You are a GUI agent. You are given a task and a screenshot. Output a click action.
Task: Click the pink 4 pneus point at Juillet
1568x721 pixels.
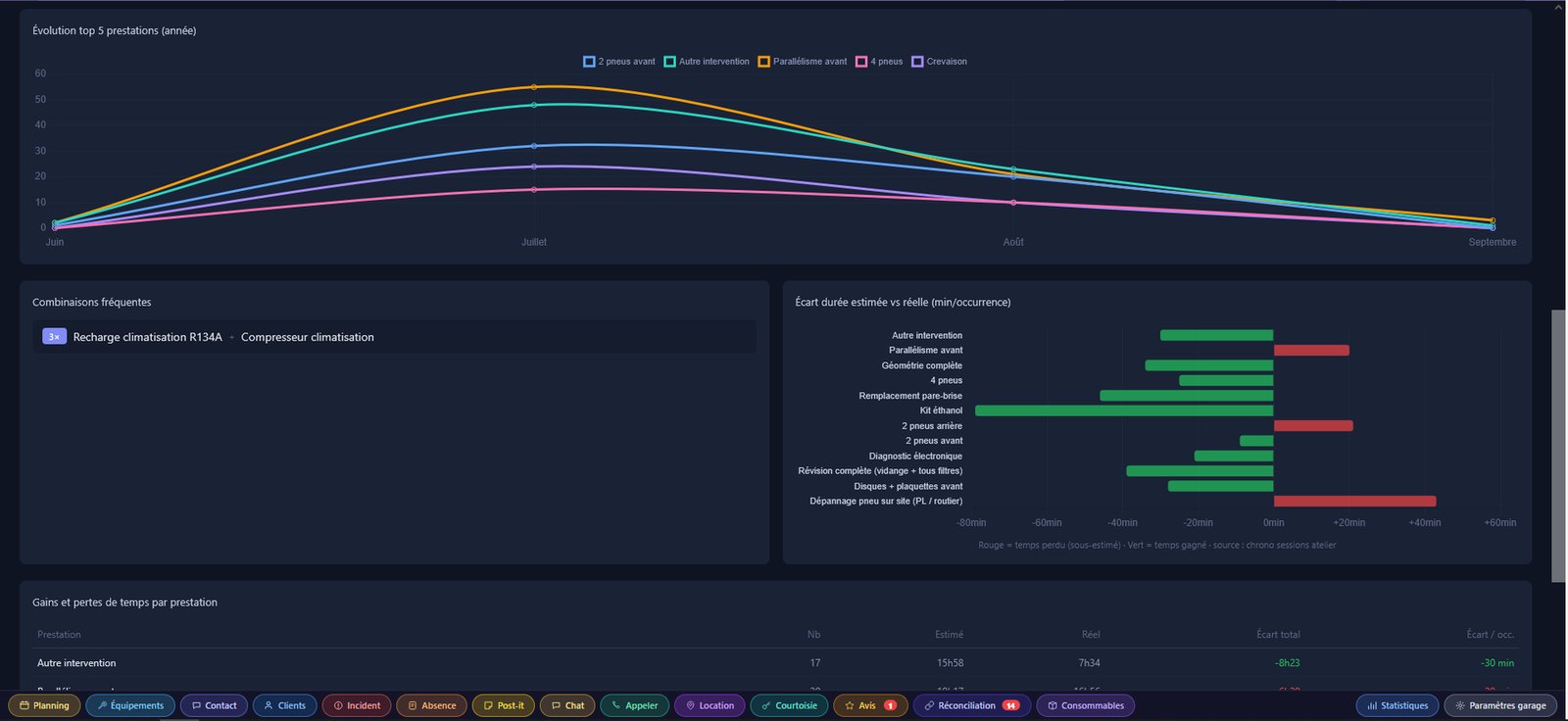(534, 190)
